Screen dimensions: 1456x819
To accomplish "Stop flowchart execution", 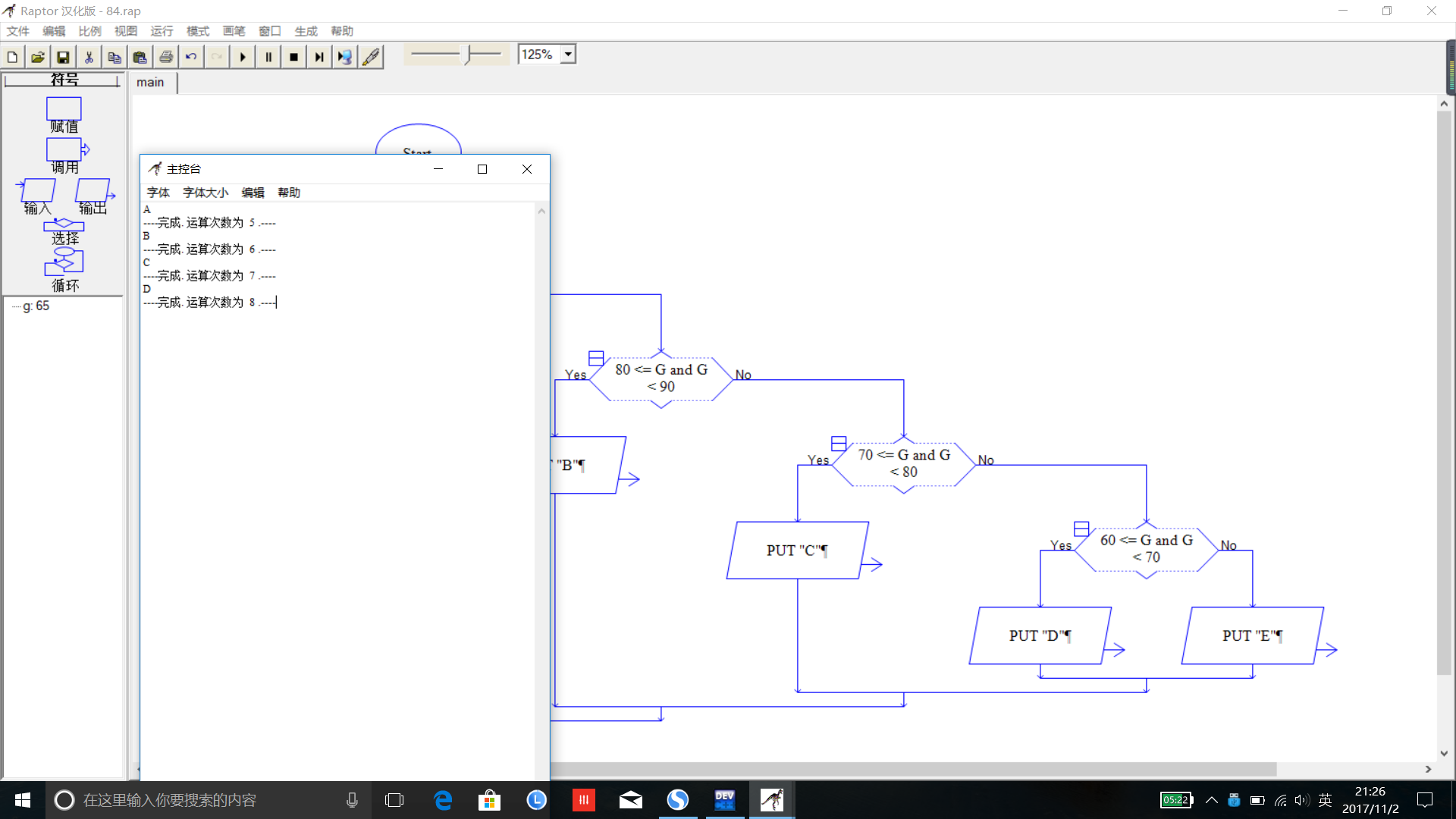I will [x=294, y=57].
